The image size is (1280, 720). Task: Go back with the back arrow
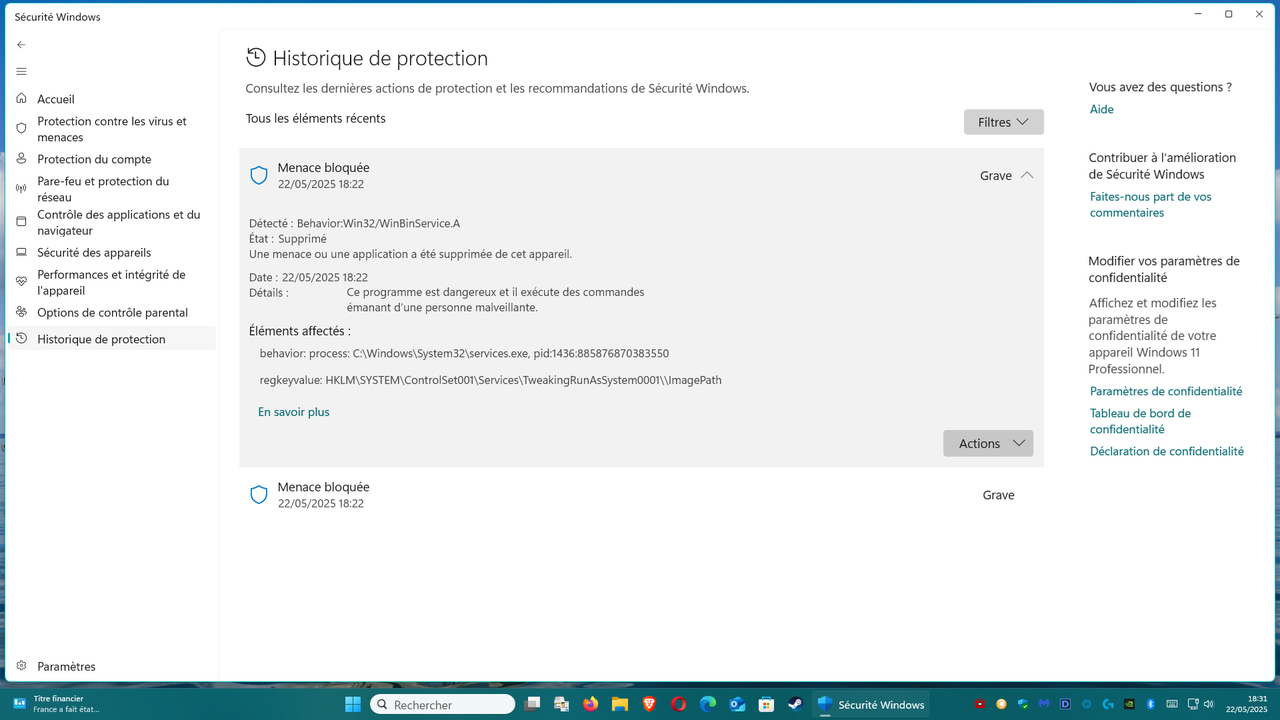click(21, 45)
